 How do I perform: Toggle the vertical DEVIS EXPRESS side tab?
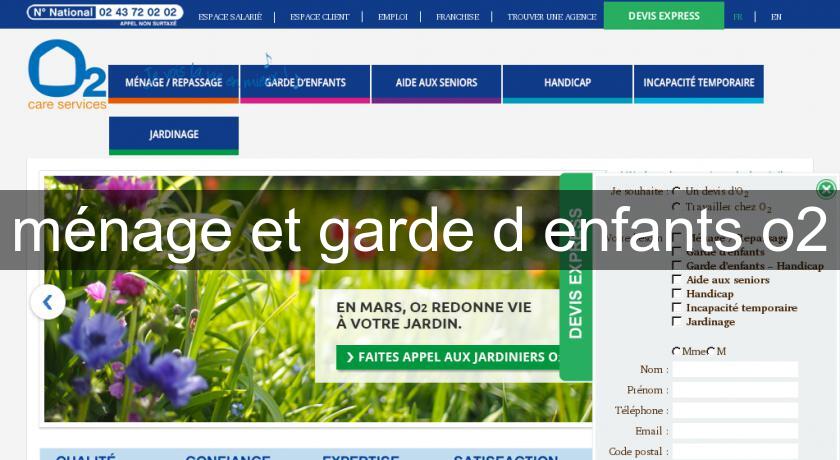pos(576,276)
